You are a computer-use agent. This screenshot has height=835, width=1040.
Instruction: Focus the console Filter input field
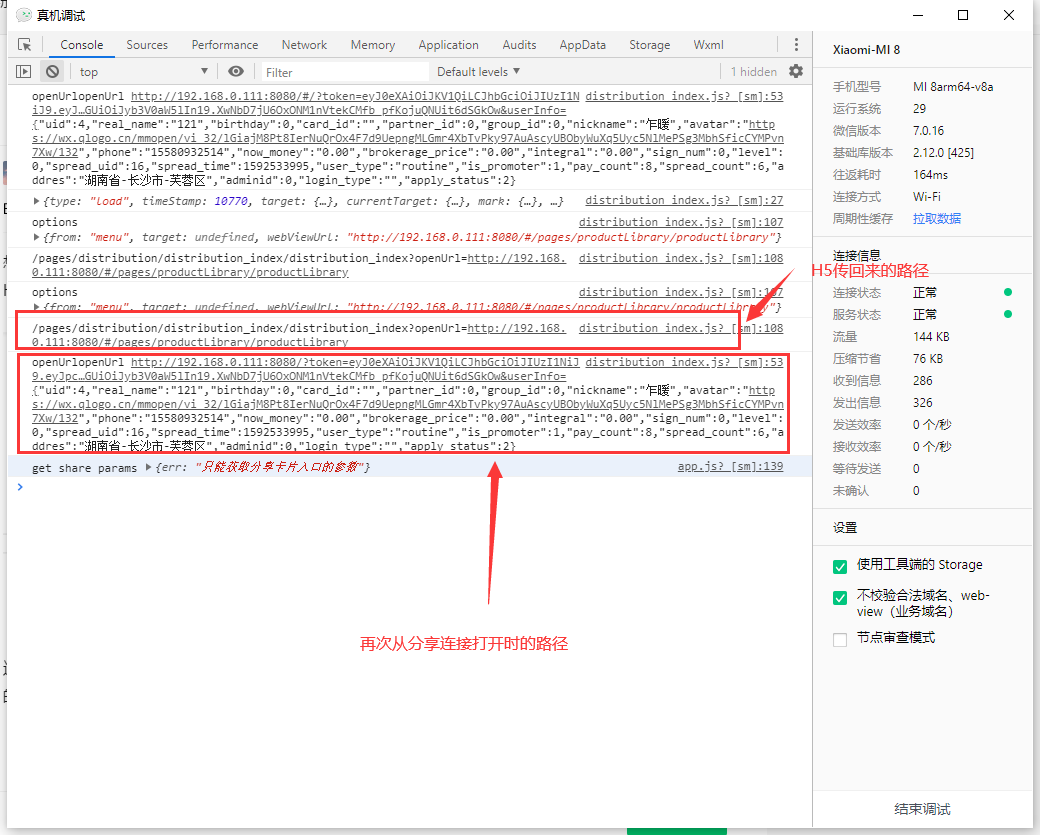click(x=344, y=72)
